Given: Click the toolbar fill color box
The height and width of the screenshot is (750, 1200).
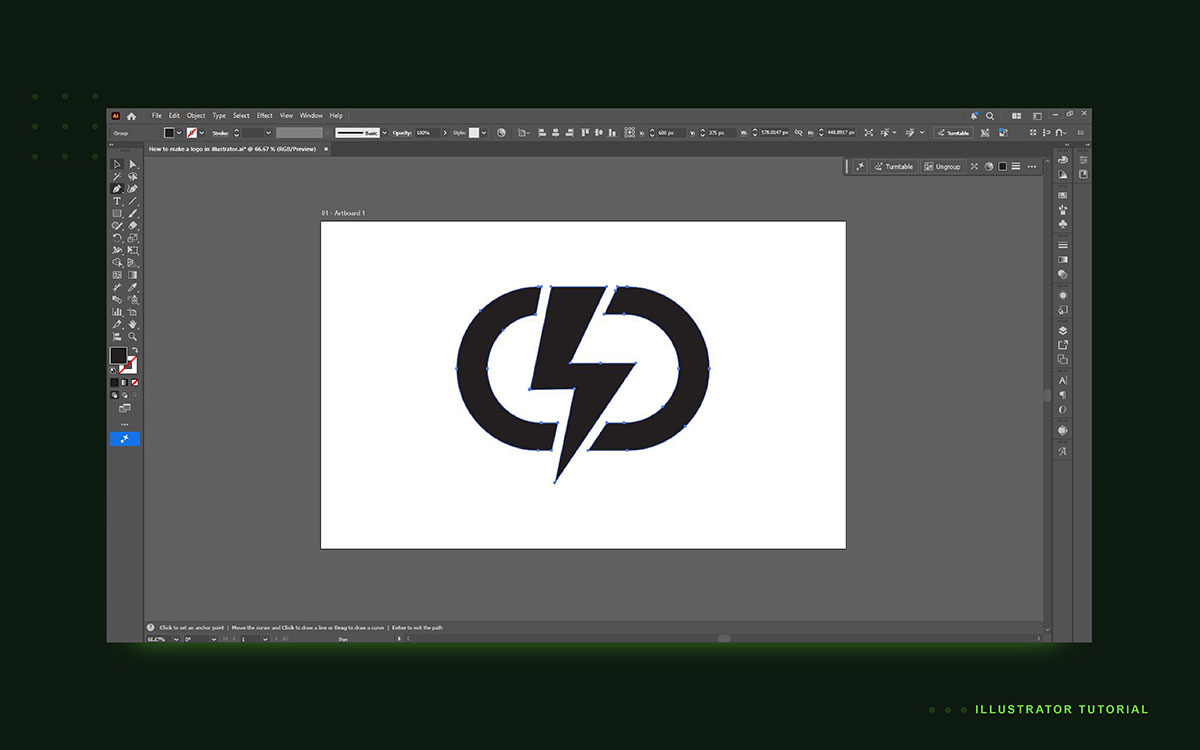Looking at the screenshot, I should (118, 355).
